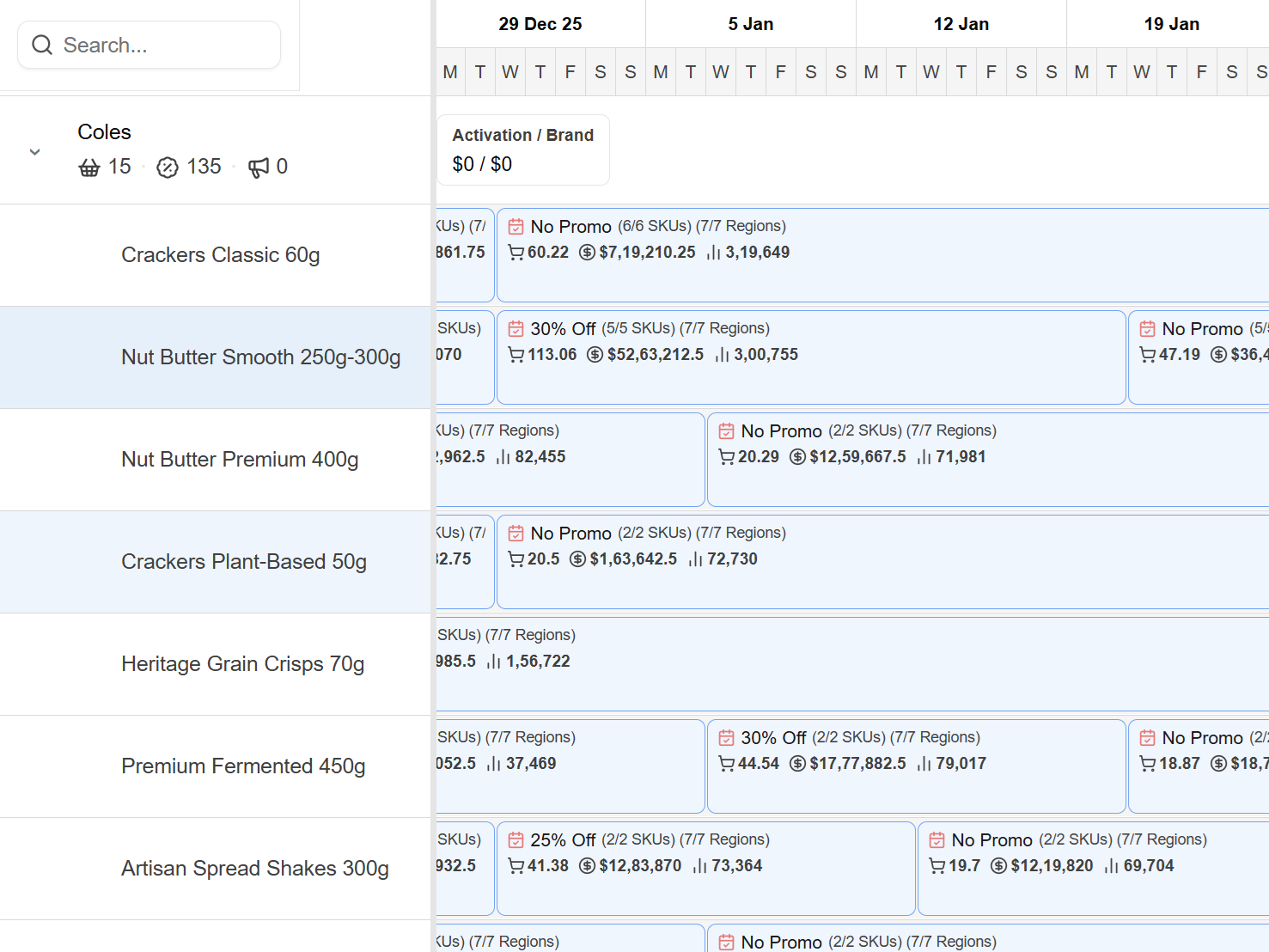Click bar chart icon beside 3,19,649
This screenshot has height=952, width=1269.
coord(714,253)
